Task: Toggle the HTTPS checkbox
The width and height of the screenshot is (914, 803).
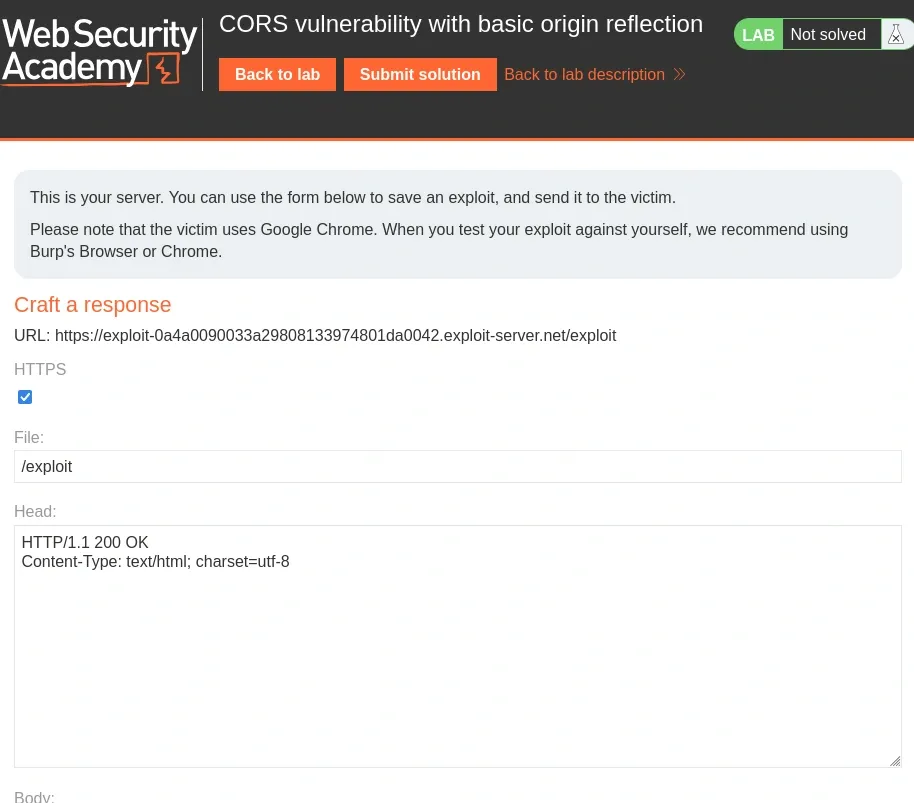Action: click(x=26, y=397)
